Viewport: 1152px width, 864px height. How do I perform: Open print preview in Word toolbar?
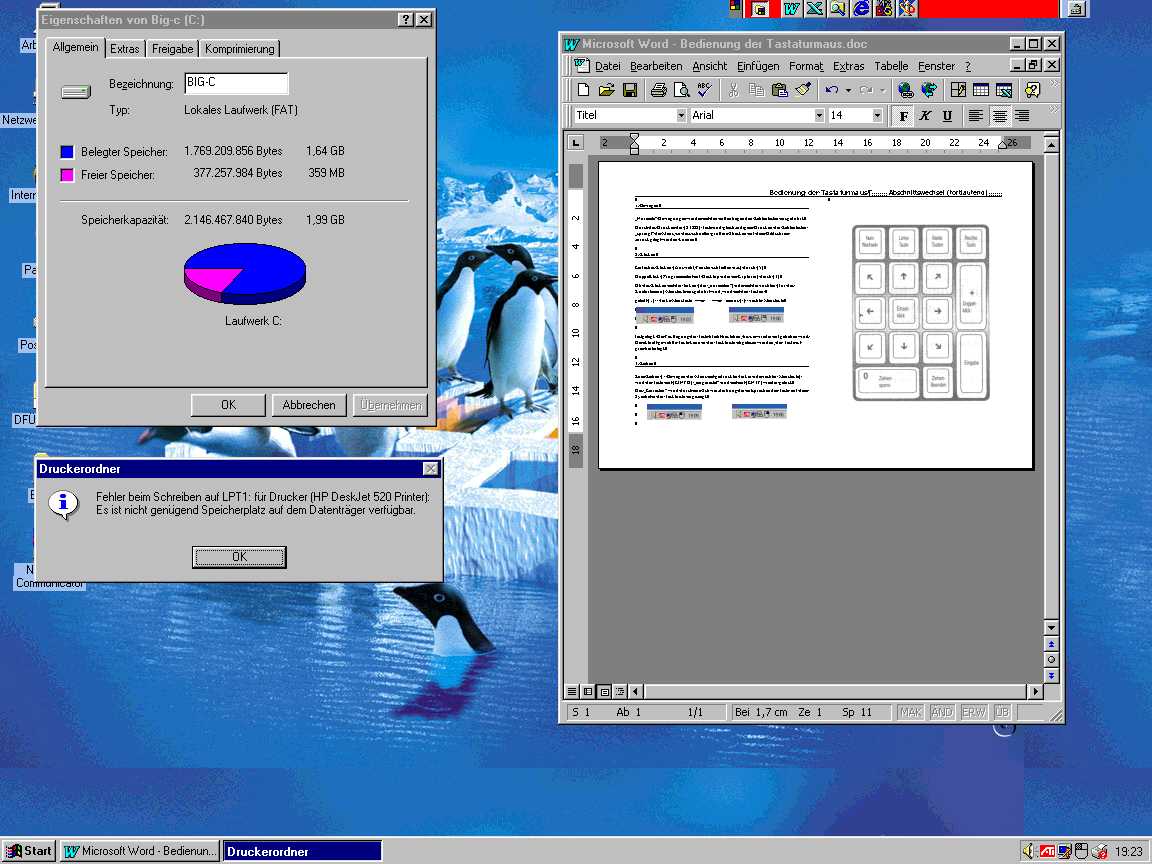click(681, 90)
